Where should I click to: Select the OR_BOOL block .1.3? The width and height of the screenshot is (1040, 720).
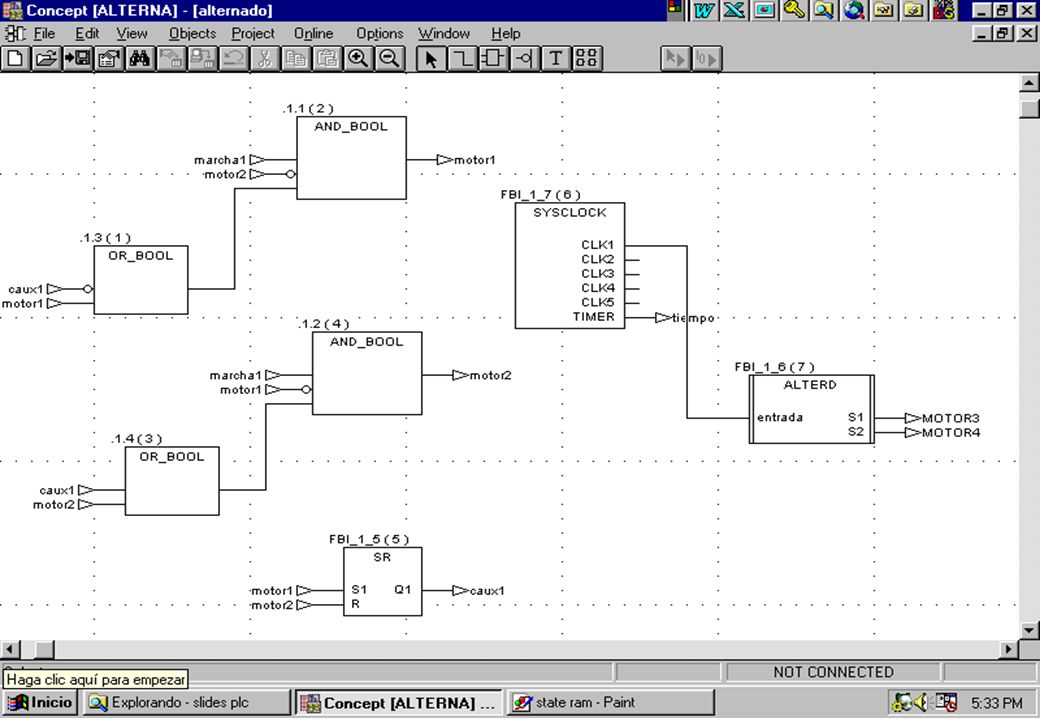point(141,280)
